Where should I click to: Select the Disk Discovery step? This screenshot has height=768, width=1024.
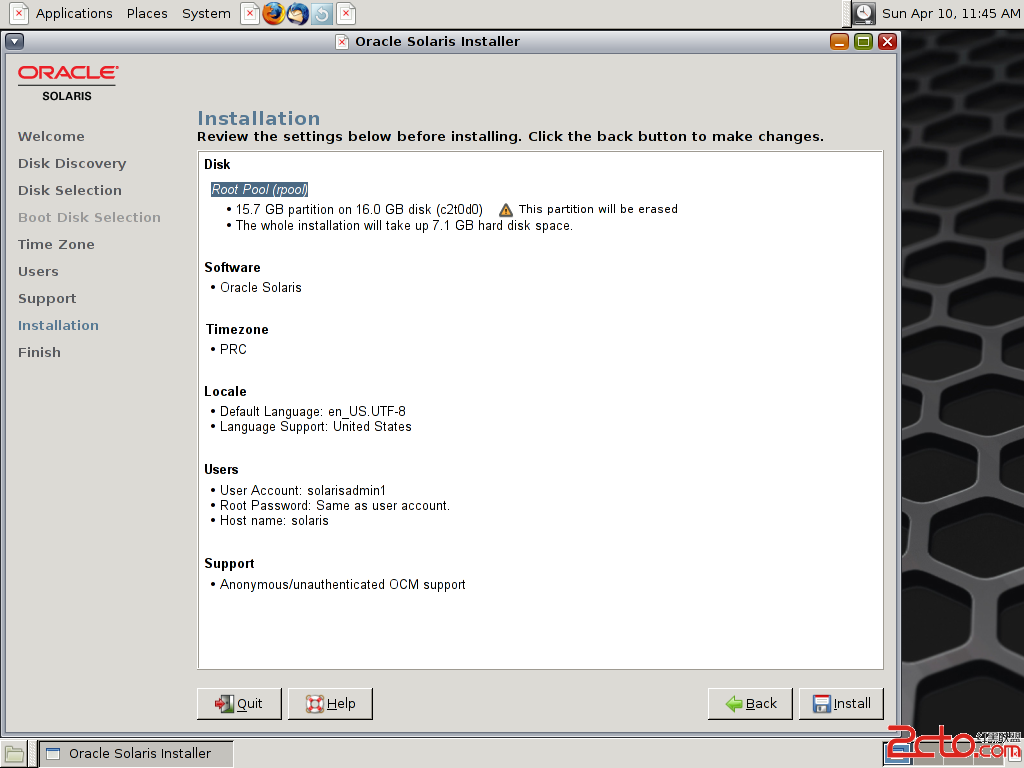(x=72, y=163)
